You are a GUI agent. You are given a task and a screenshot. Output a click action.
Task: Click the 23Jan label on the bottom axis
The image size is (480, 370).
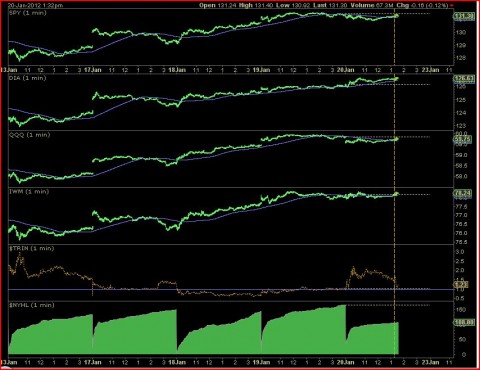430,362
